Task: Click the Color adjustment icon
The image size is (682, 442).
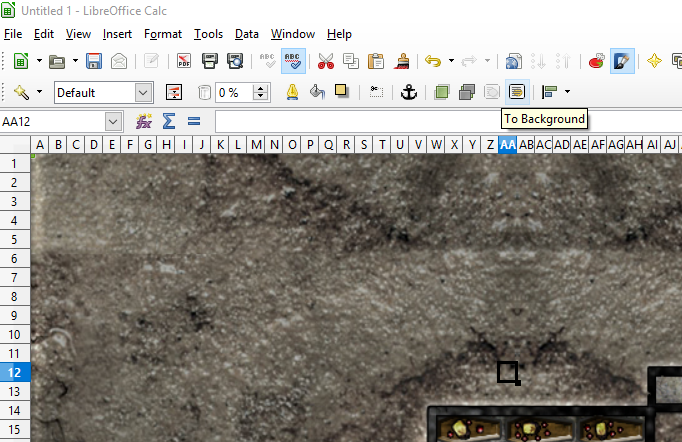Action: [174, 92]
